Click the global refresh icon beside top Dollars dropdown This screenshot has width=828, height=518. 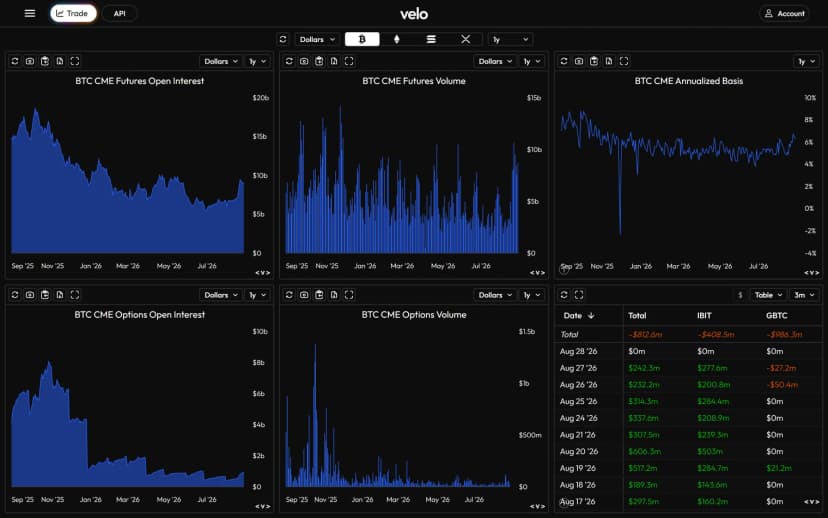point(283,39)
